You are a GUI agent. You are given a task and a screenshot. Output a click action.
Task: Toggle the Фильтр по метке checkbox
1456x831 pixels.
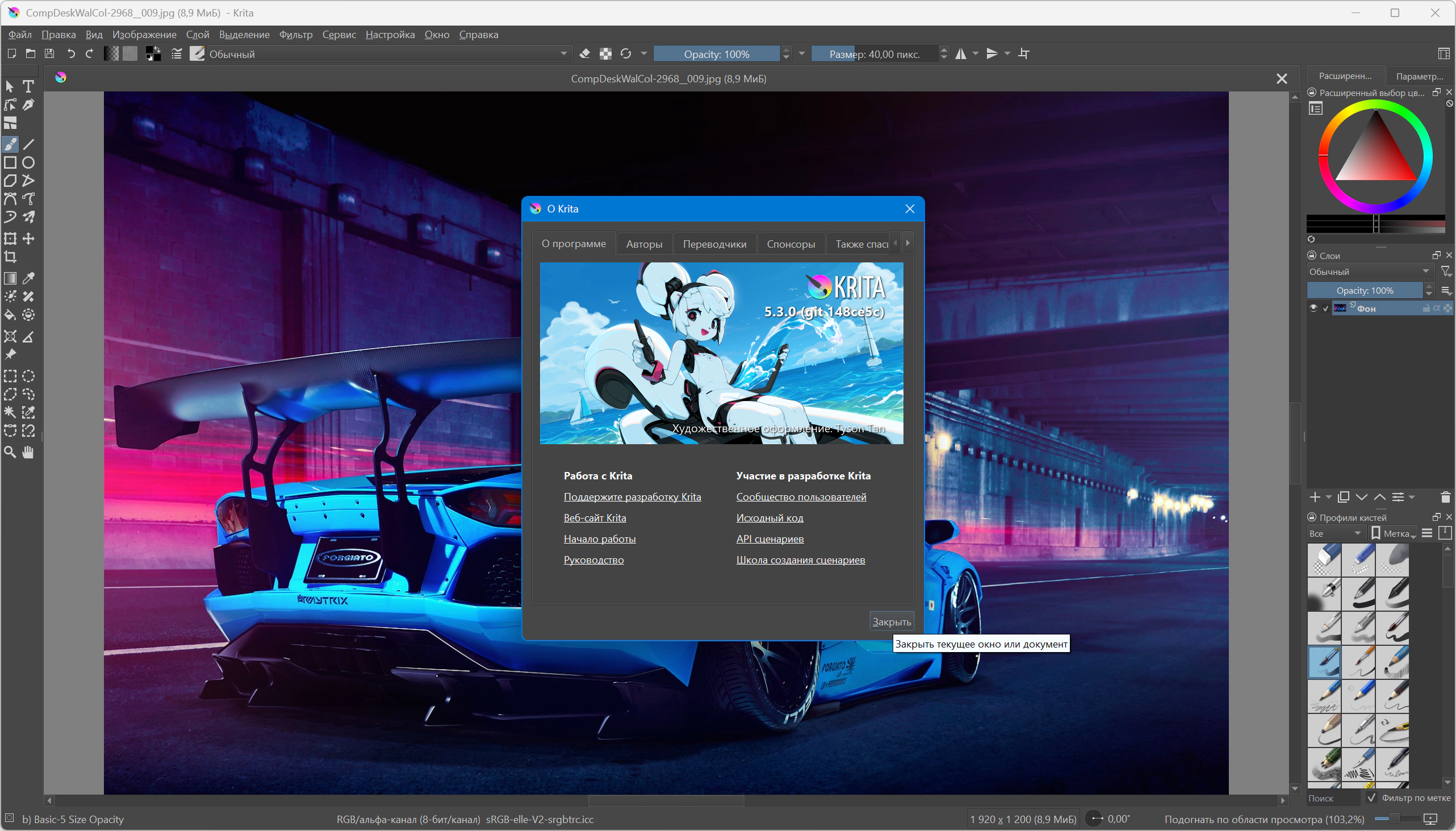click(1372, 798)
